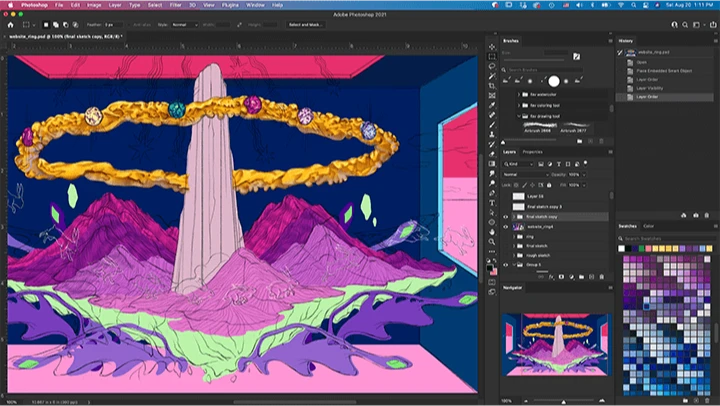Image resolution: width=720 pixels, height=406 pixels.
Task: Add a layer mask icon
Action: 561,277
